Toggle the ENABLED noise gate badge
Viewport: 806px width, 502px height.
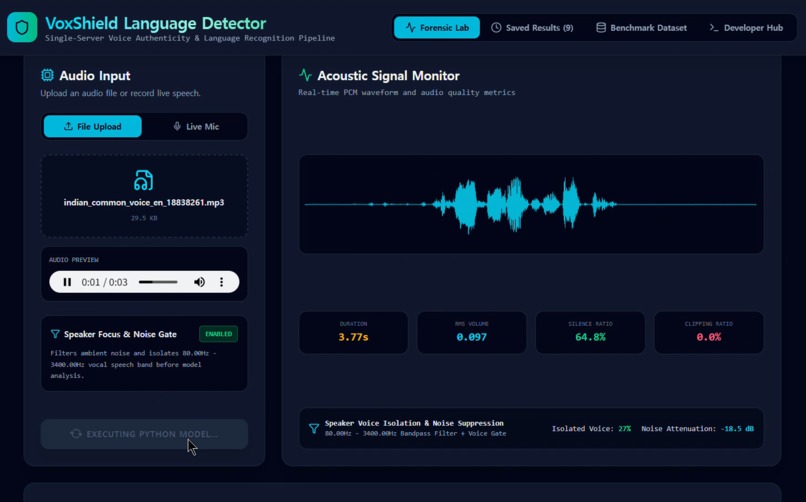tap(218, 334)
